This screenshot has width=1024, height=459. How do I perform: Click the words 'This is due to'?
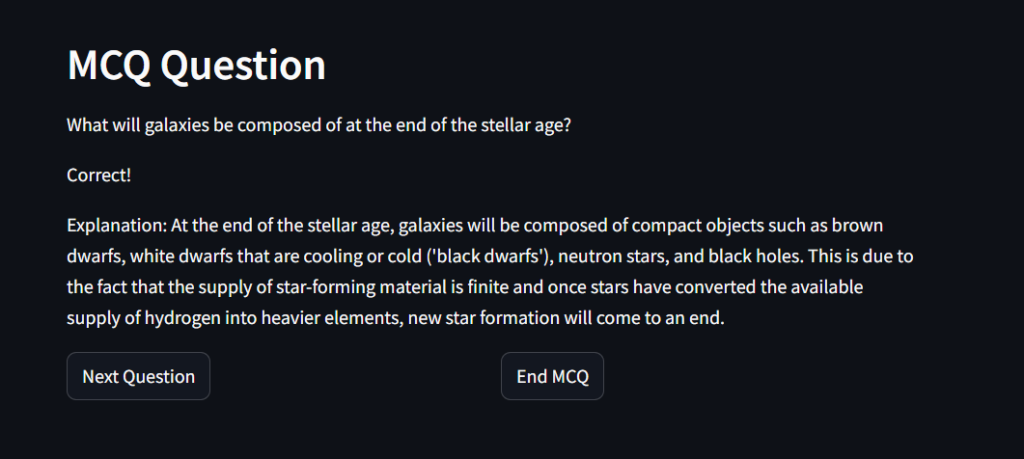[860, 257]
